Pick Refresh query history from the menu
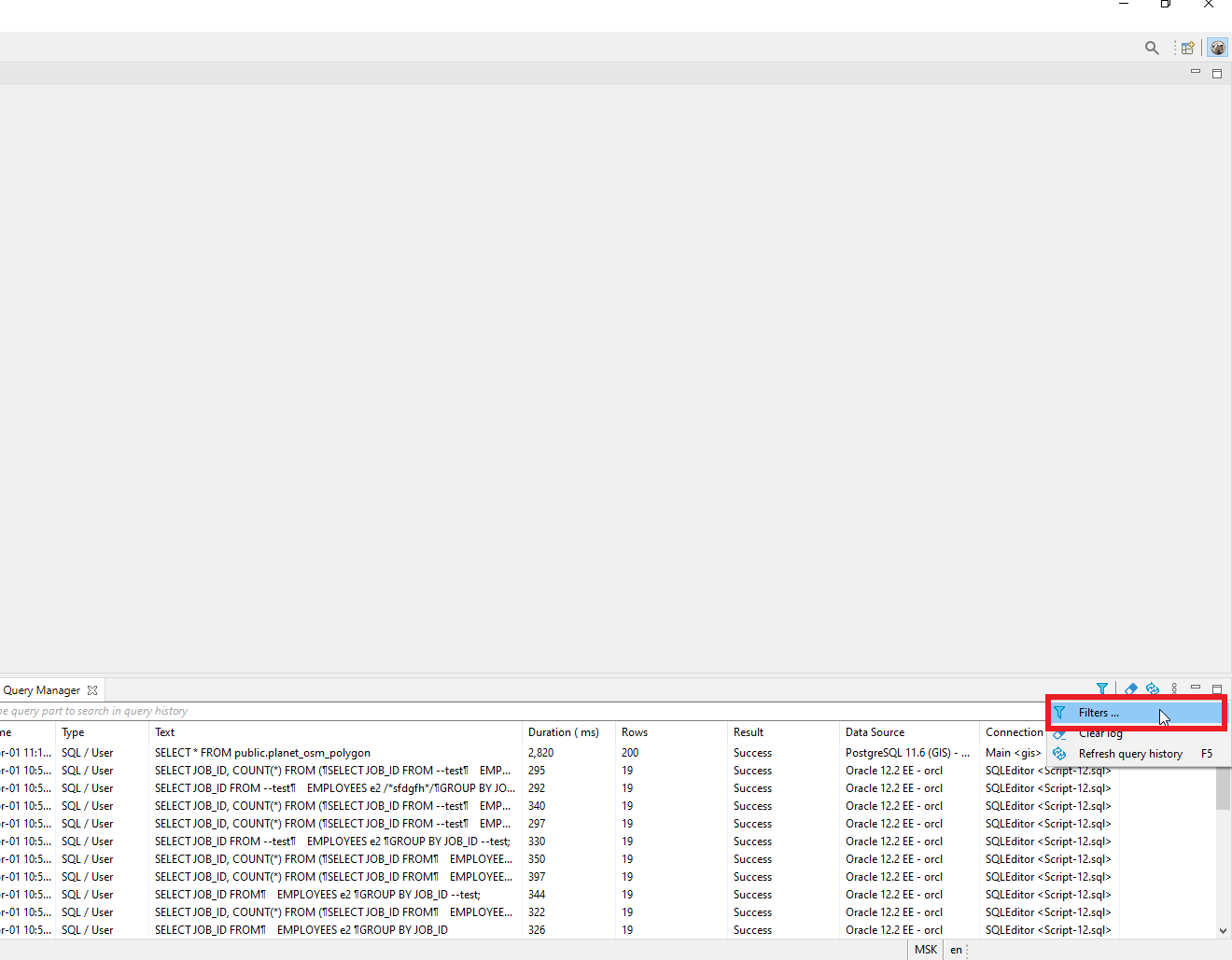Image resolution: width=1232 pixels, height=960 pixels. (x=1130, y=753)
